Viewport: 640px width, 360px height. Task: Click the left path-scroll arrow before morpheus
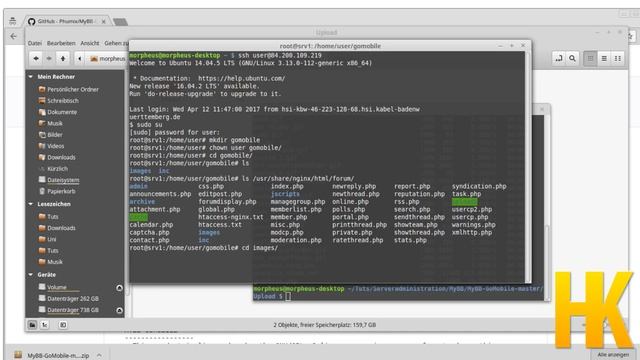(80, 59)
